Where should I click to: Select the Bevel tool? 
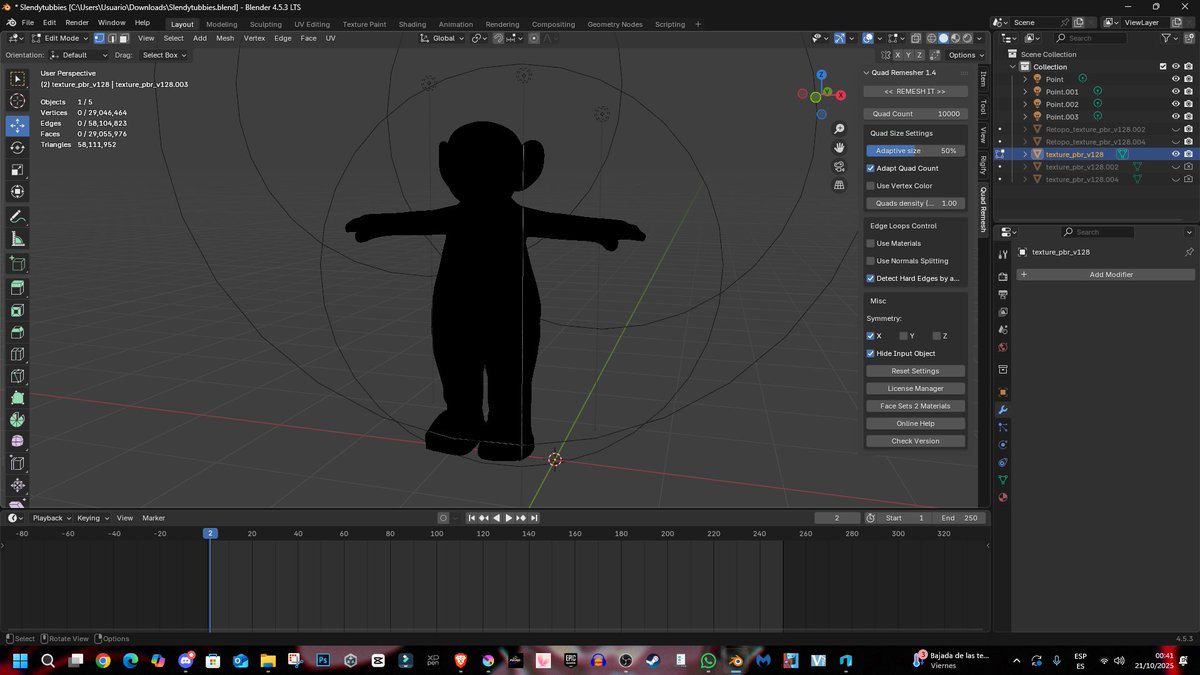pyautogui.click(x=17, y=332)
